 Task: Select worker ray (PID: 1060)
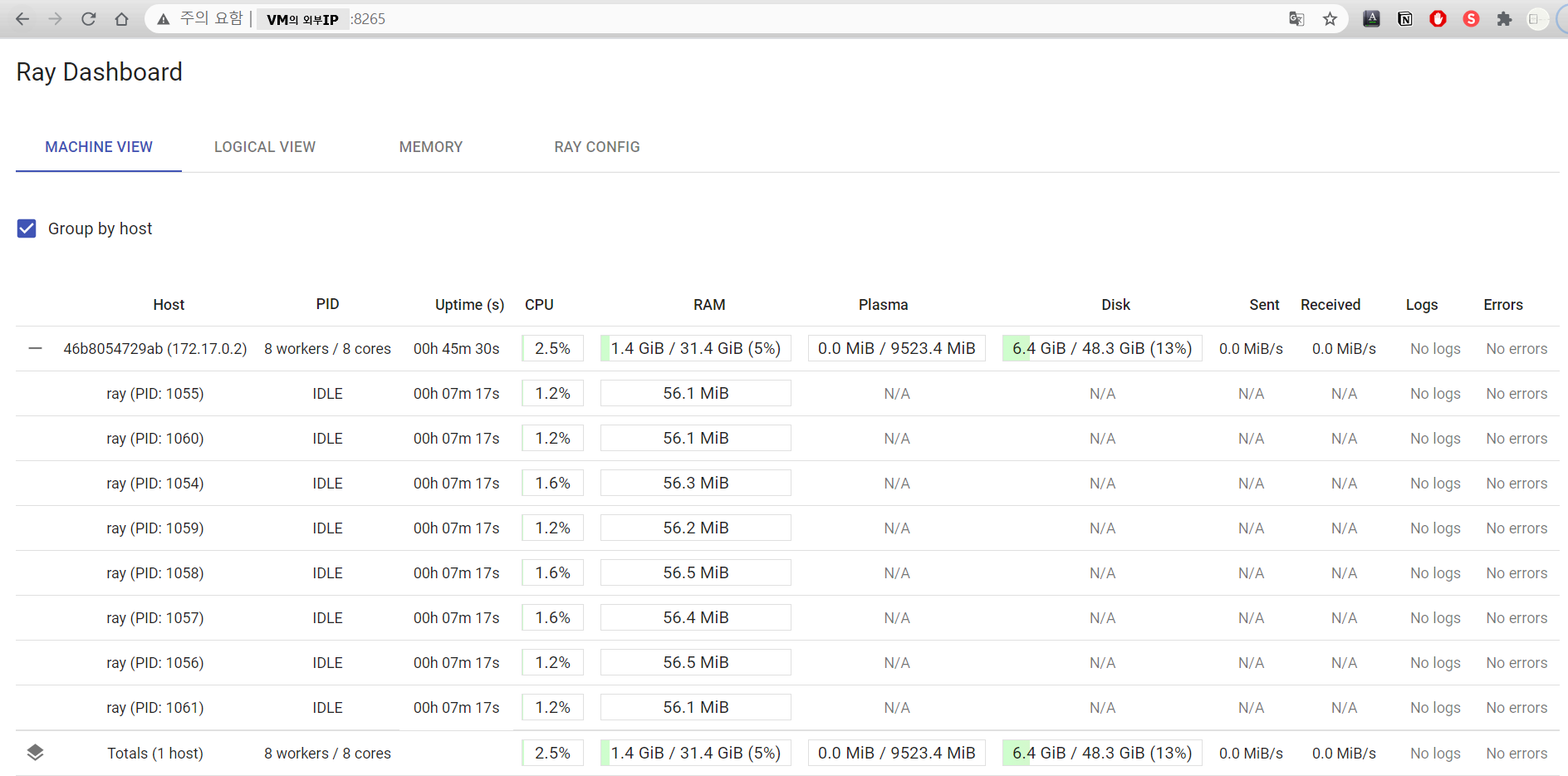[x=155, y=438]
